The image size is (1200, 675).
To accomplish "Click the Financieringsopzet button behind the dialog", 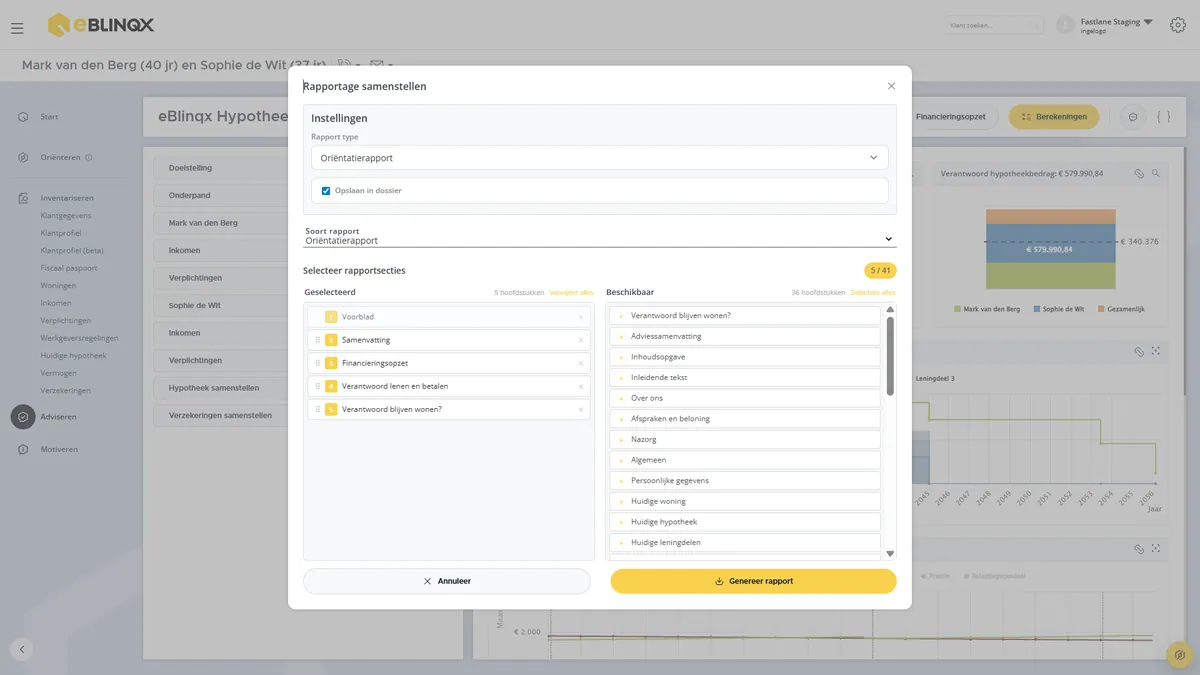I will (950, 117).
